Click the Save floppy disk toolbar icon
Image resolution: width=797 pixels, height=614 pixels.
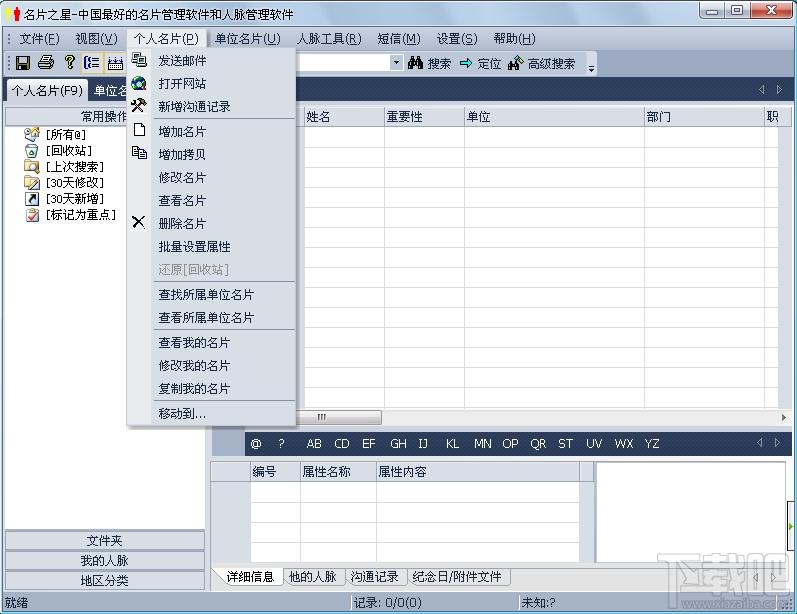click(x=23, y=63)
